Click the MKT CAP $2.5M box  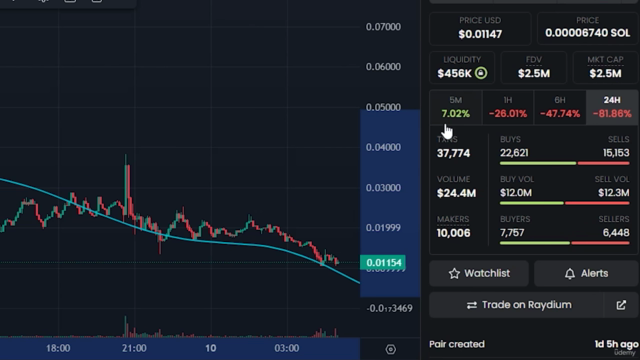[605, 67]
